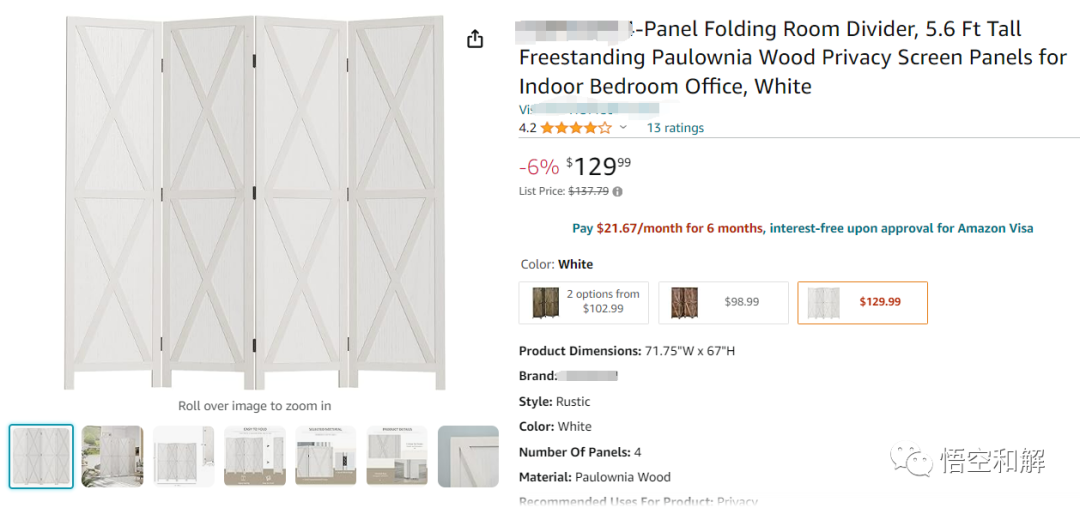Show the dimensions diagram third thumbnail

click(x=183, y=456)
